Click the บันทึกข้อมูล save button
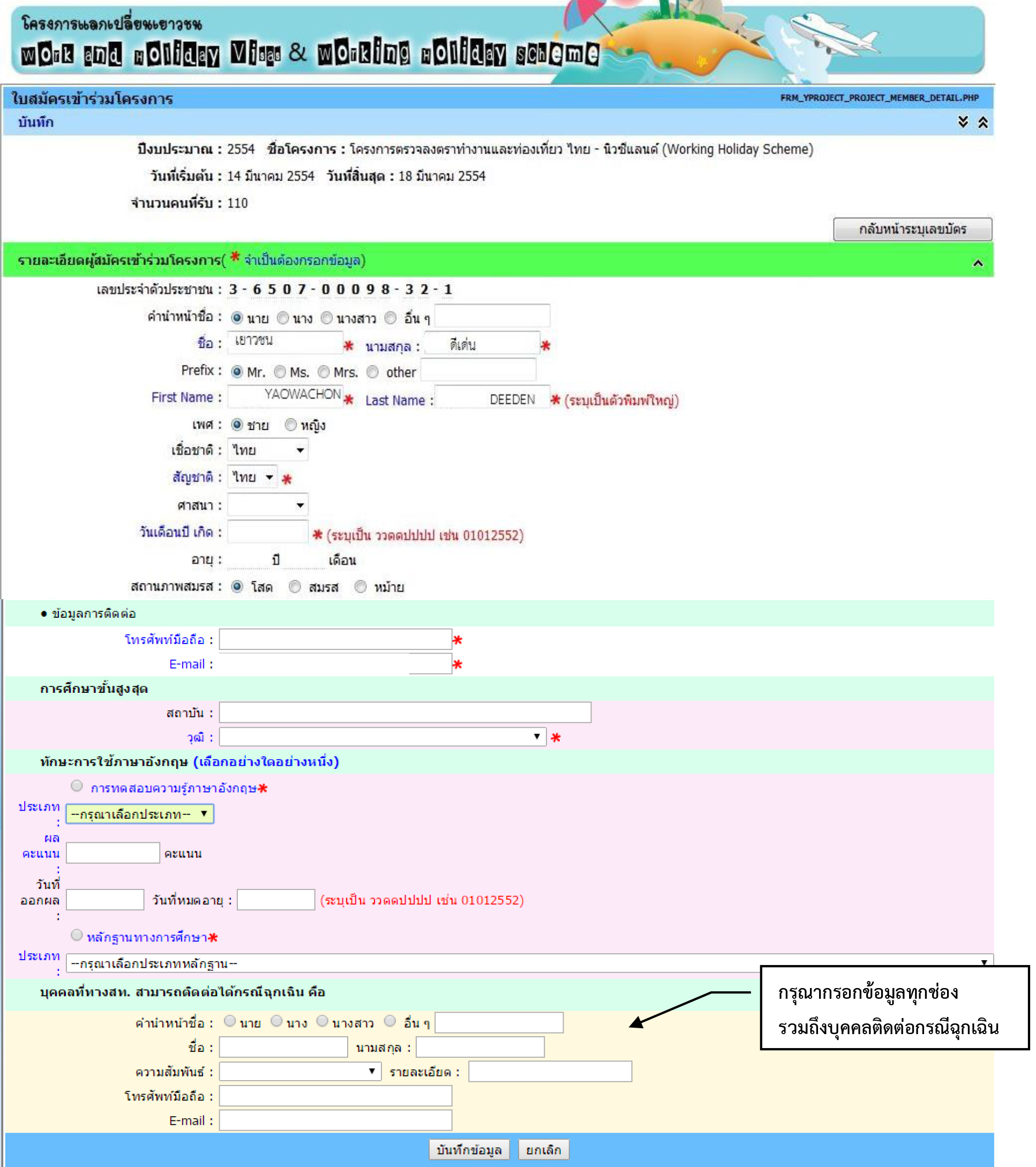This screenshot has width=1036, height=1167. tap(469, 1149)
